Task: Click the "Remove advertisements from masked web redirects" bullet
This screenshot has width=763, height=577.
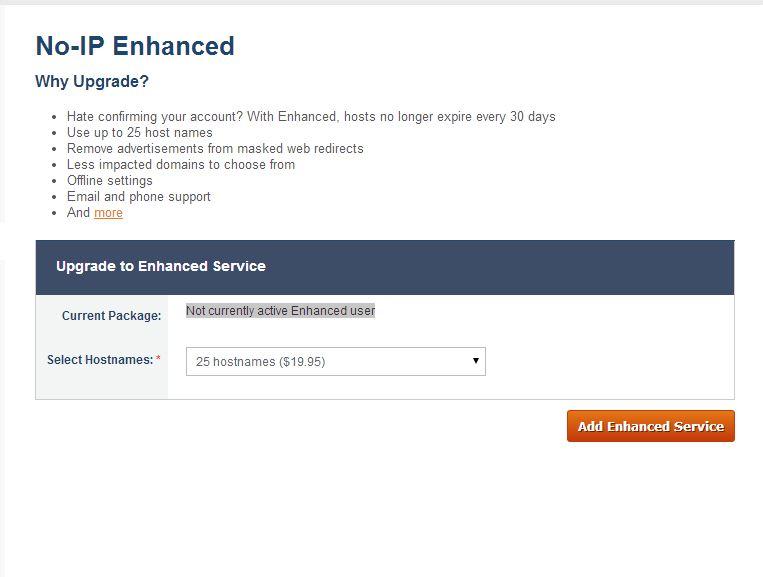Action: coord(215,149)
